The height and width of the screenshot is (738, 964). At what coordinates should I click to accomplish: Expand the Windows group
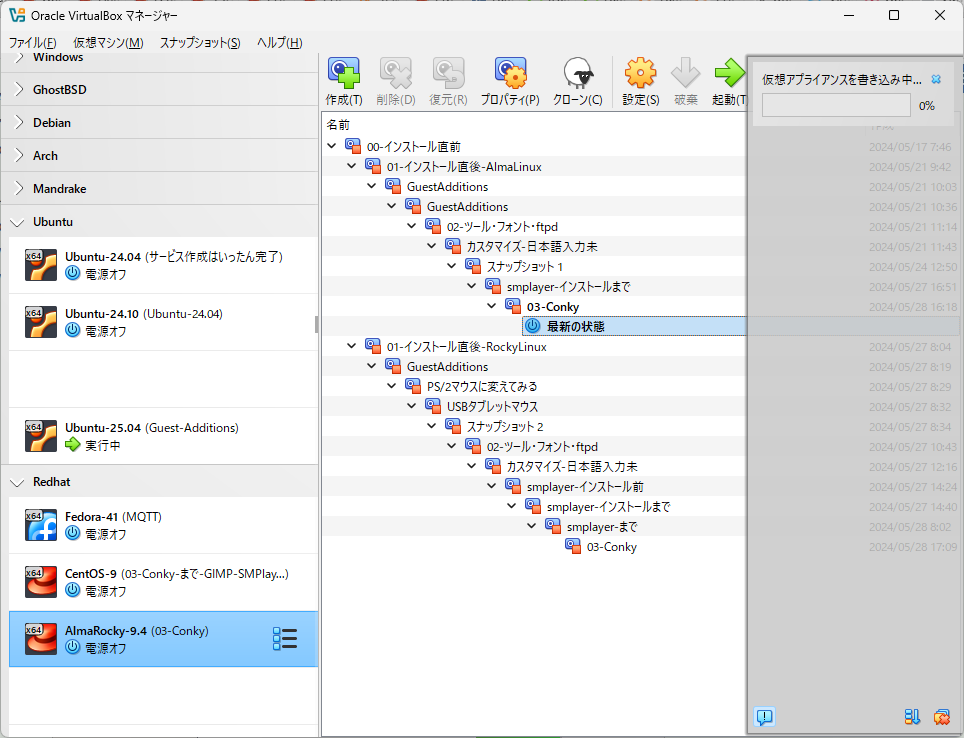point(19,57)
